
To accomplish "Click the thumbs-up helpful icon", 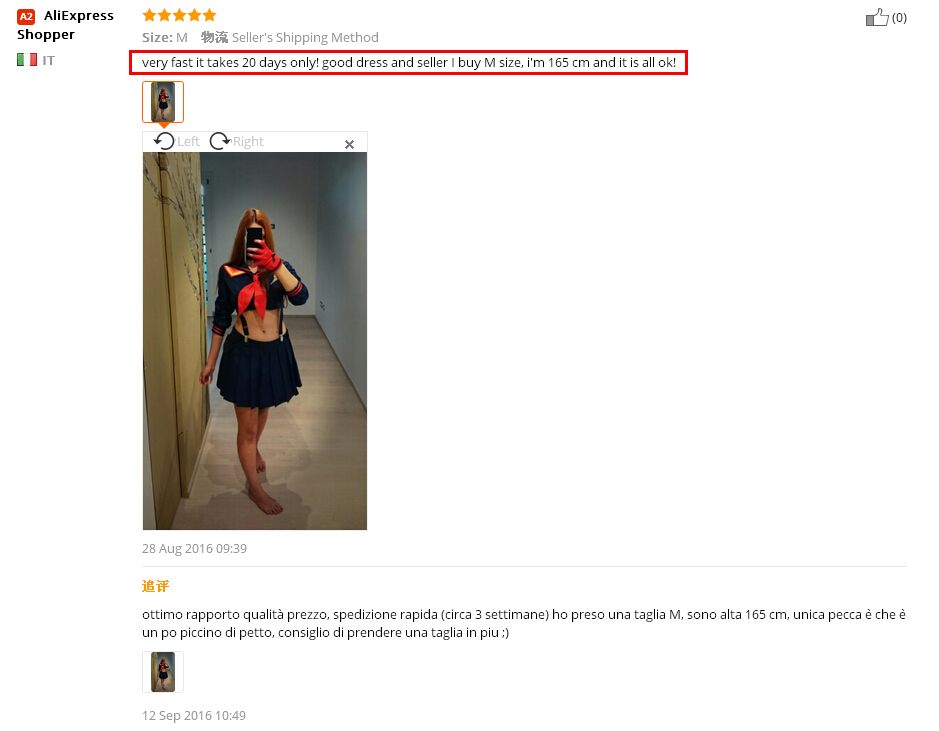I will (x=877, y=17).
